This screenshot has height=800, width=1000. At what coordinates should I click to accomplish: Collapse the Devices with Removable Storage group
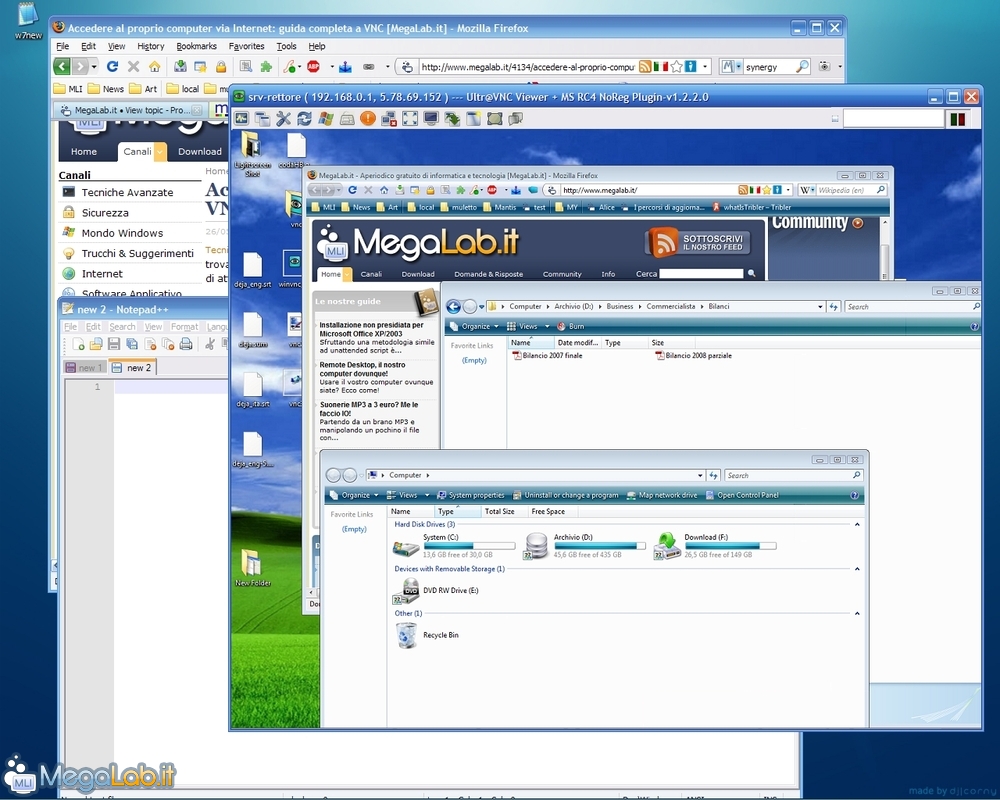click(x=857, y=569)
